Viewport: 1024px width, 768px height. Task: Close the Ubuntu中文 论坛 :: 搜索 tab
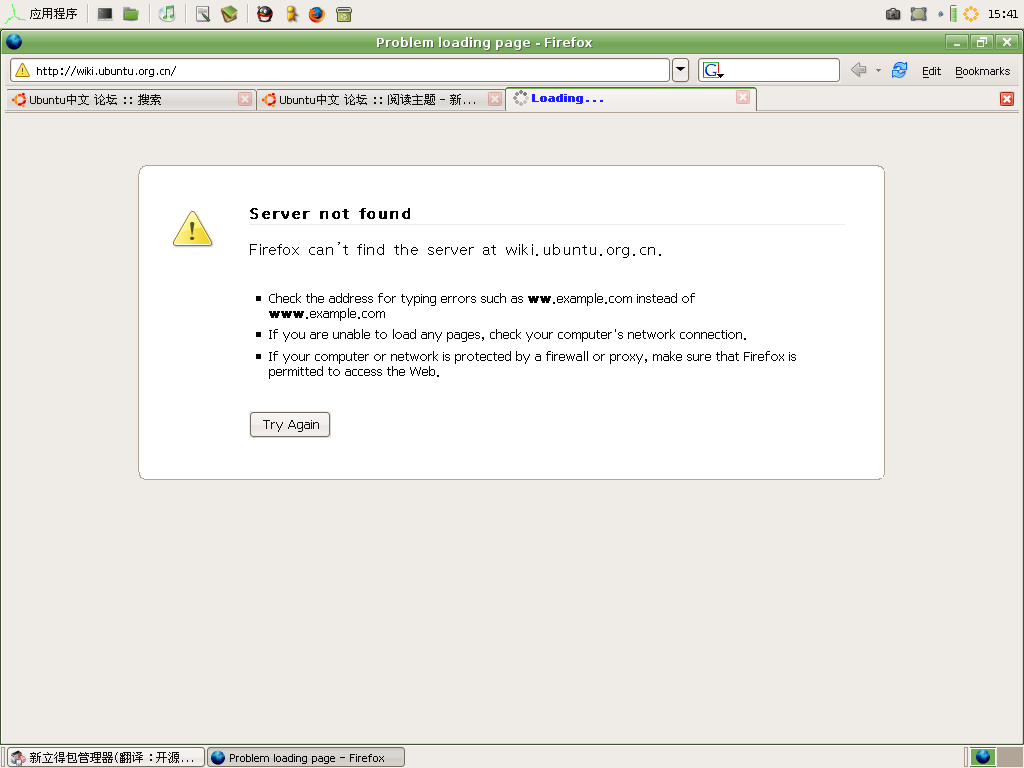[x=245, y=99]
